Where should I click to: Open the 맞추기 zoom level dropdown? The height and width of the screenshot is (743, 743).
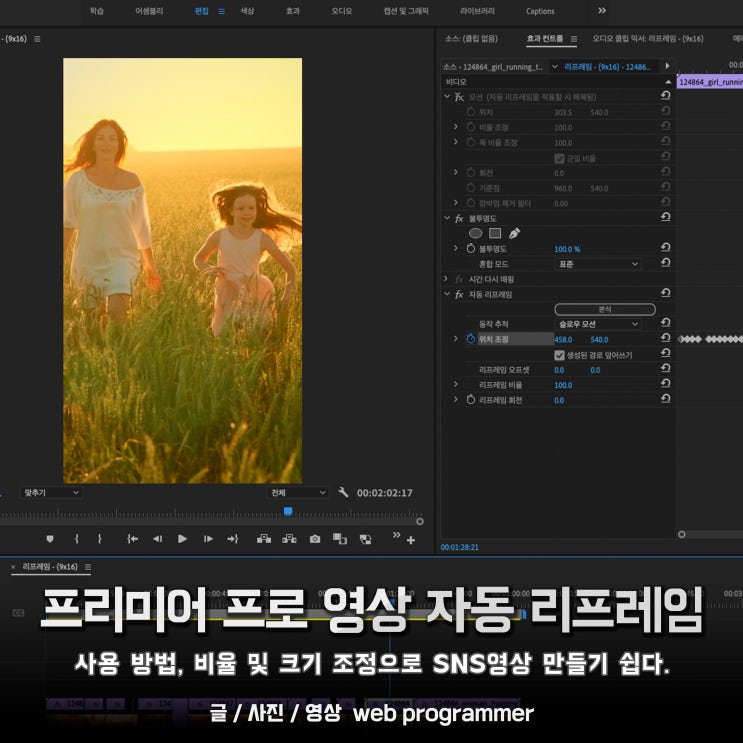(51, 493)
